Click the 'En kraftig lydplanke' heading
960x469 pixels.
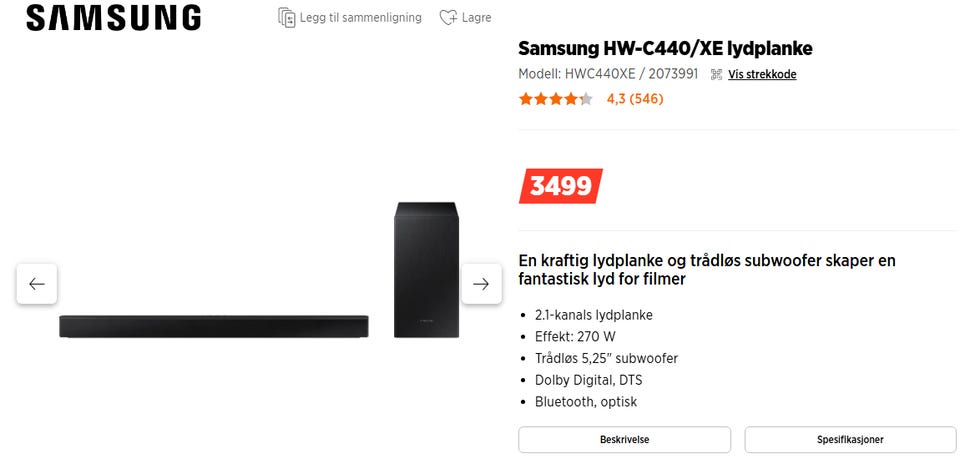click(x=706, y=269)
